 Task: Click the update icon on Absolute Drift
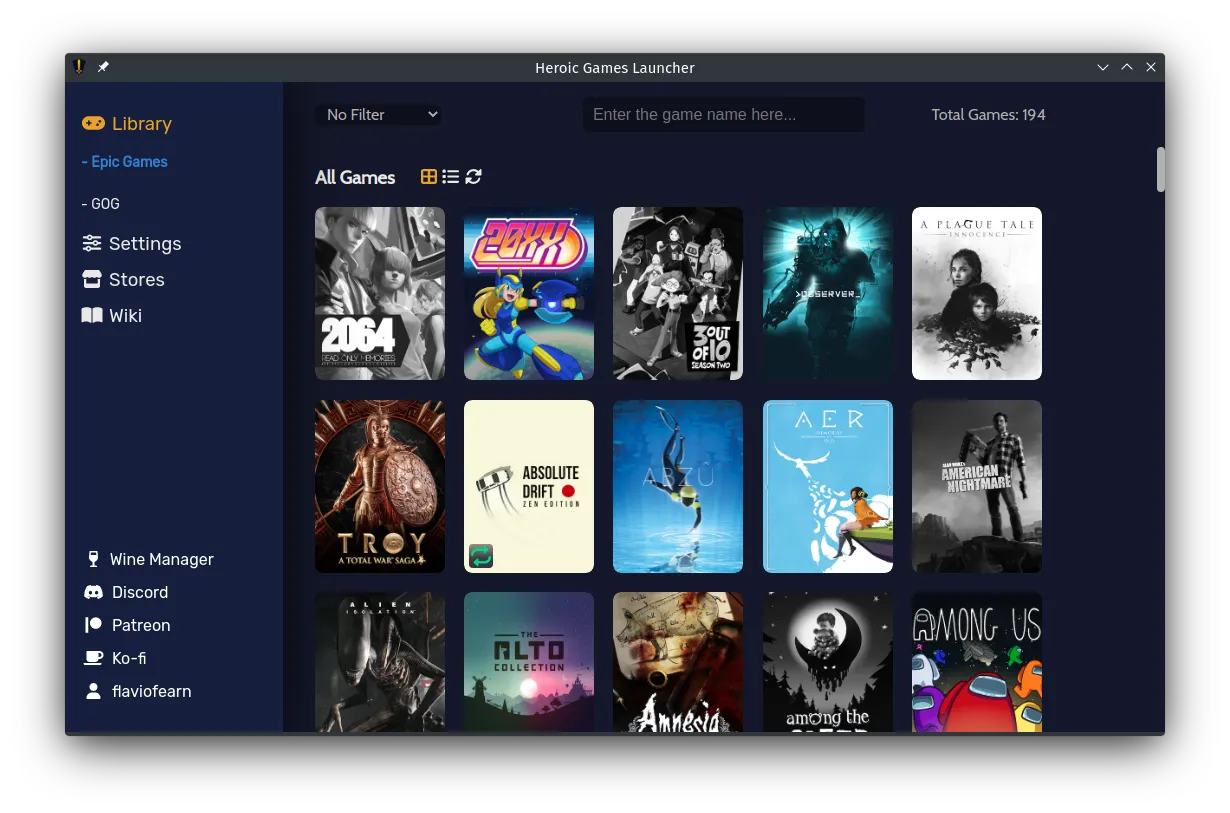click(x=481, y=556)
